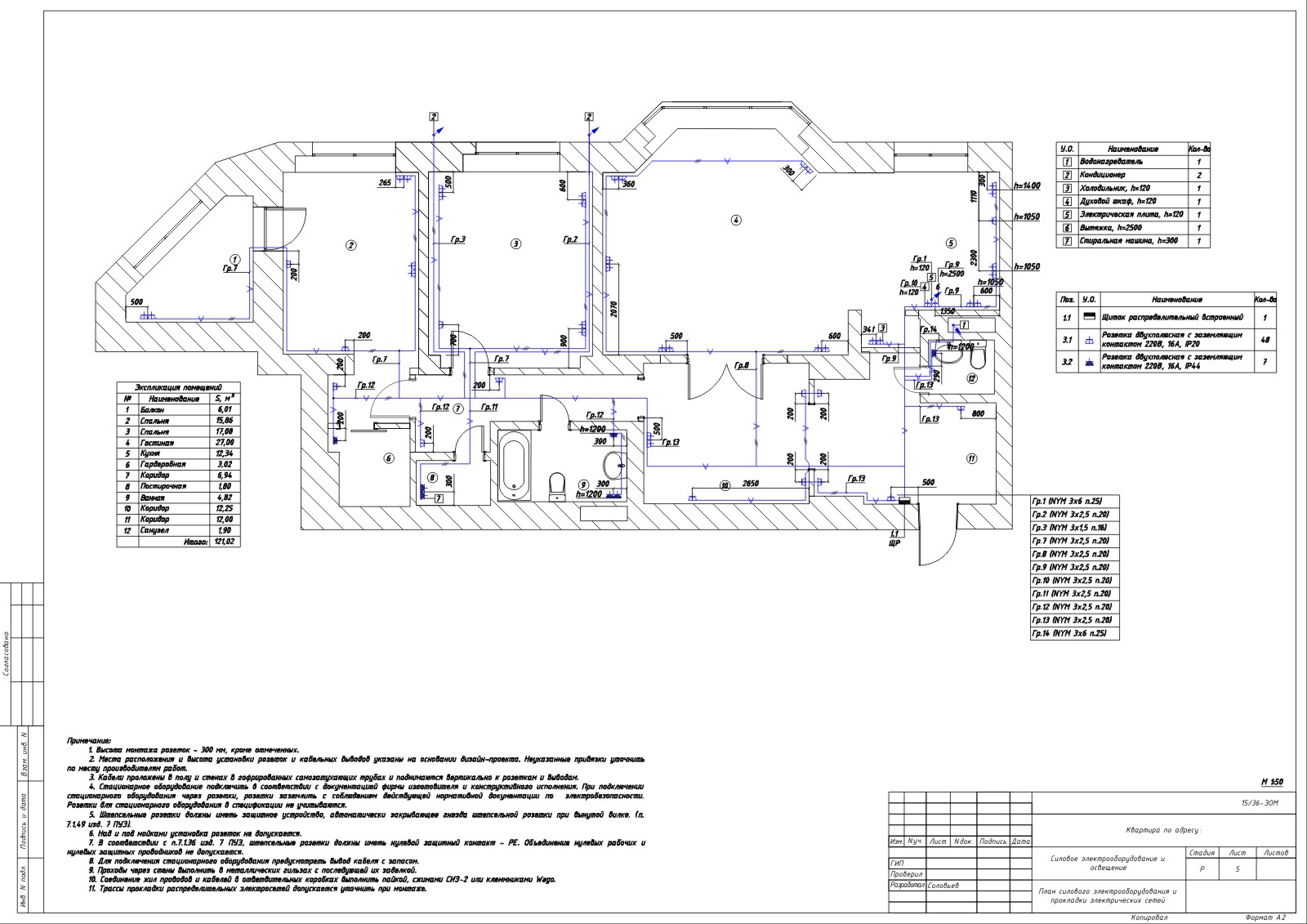1307x924 pixels.
Task: Click the 'Гр.8' label near double door
Action: [x=741, y=365]
